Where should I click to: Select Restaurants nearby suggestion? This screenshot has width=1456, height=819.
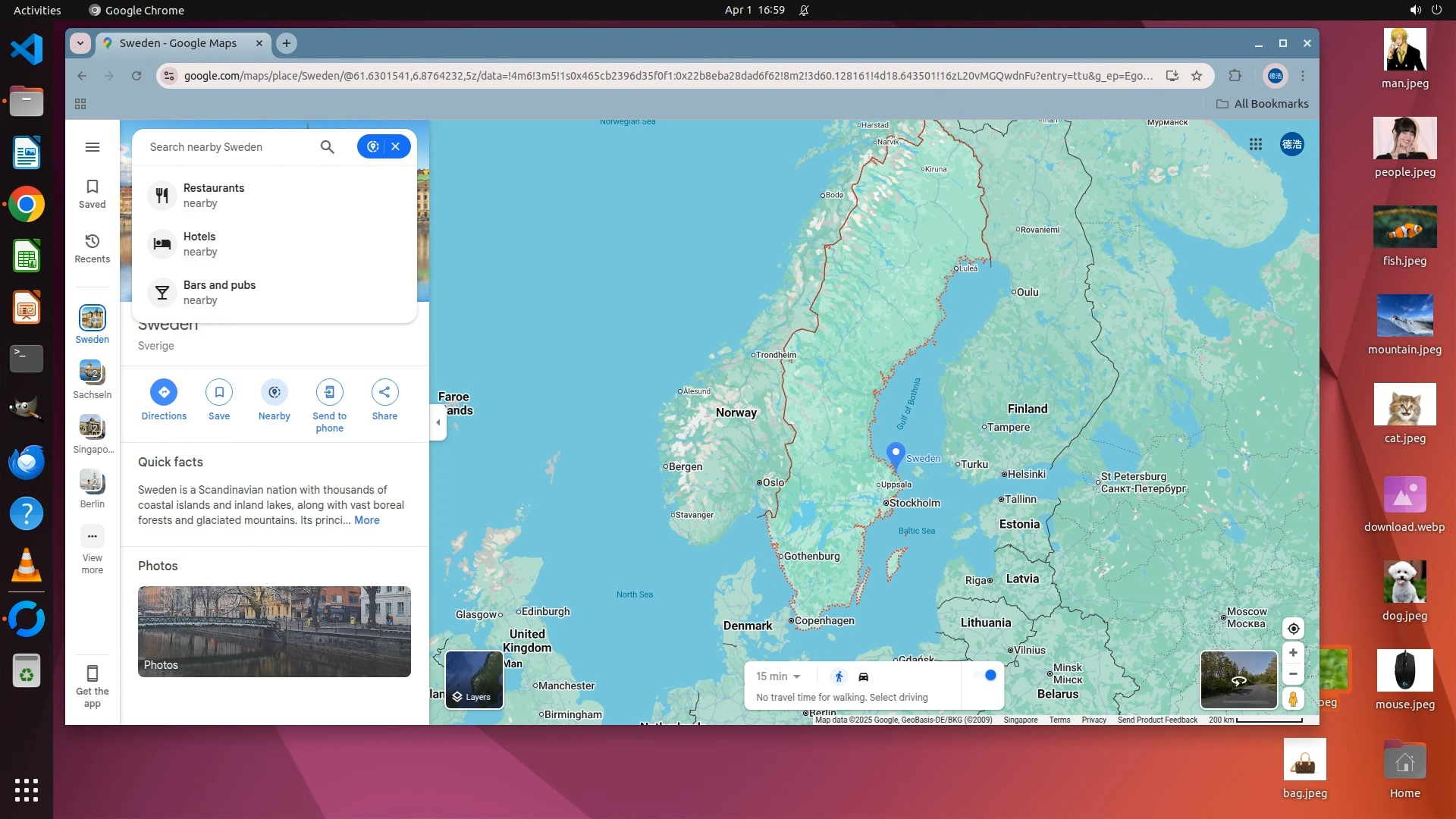coord(214,195)
